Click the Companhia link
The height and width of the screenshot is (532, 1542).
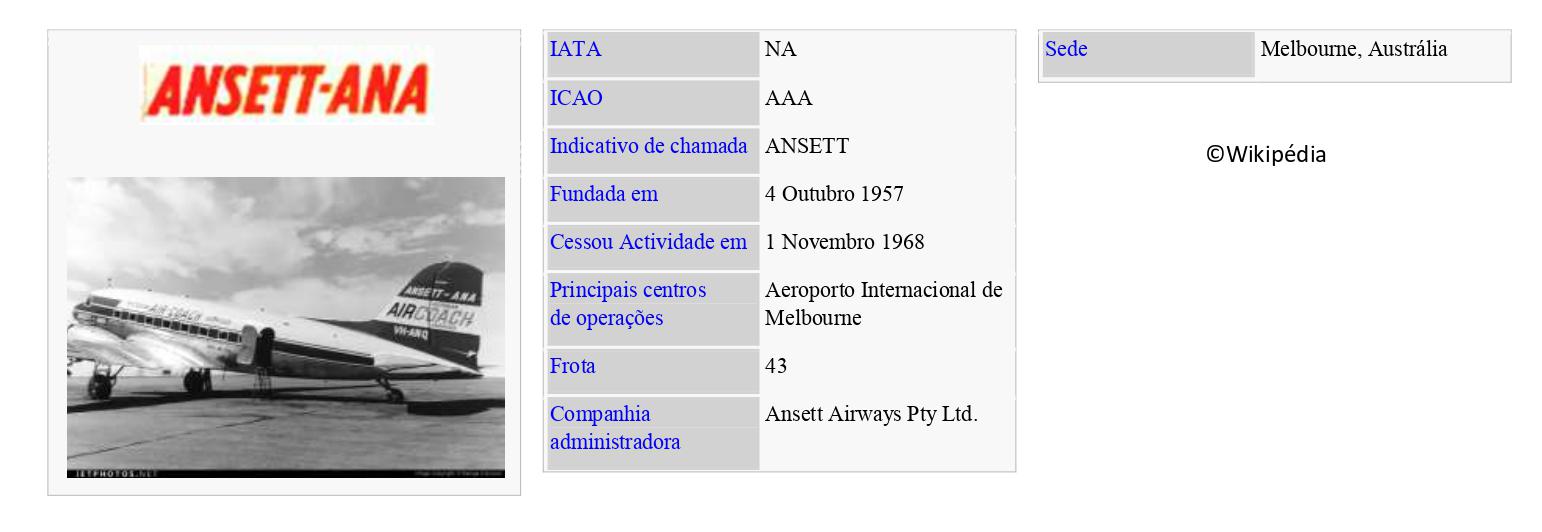tap(600, 414)
